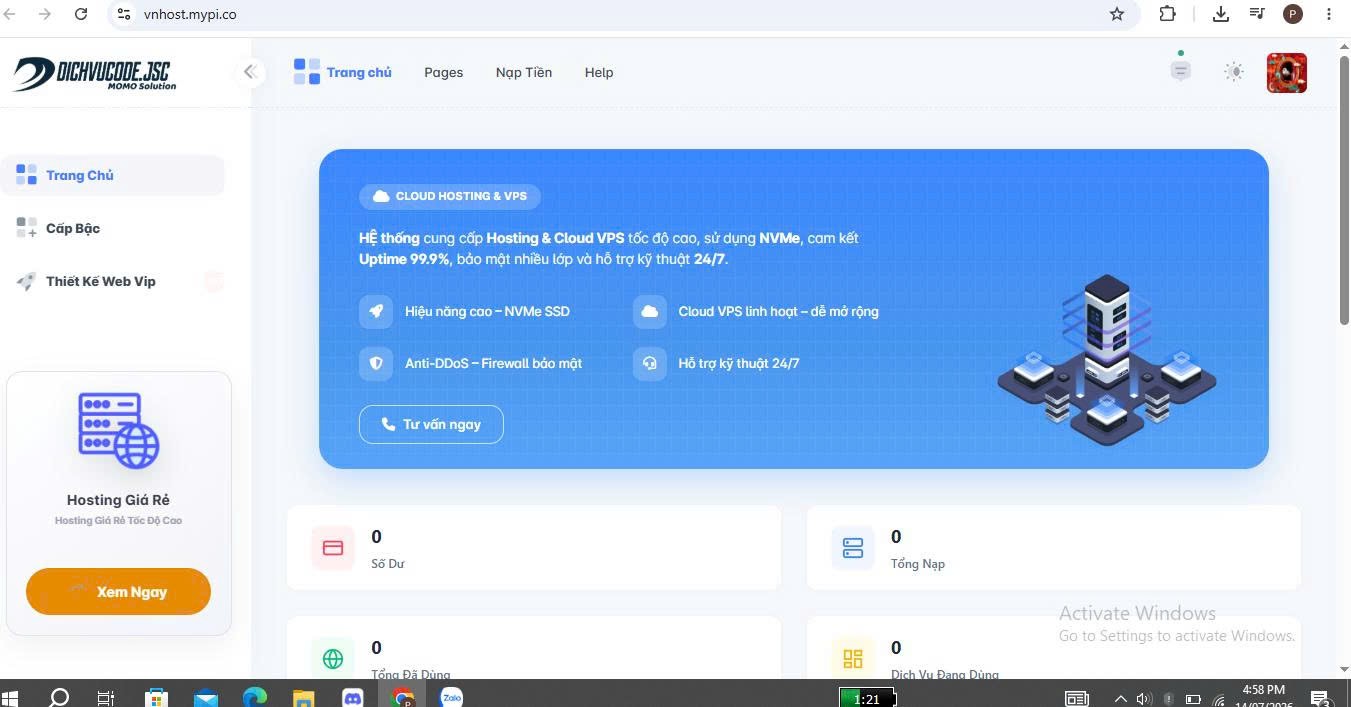Open Zalo from the taskbar
Viewport: 1351px width, 707px height.
[451, 697]
